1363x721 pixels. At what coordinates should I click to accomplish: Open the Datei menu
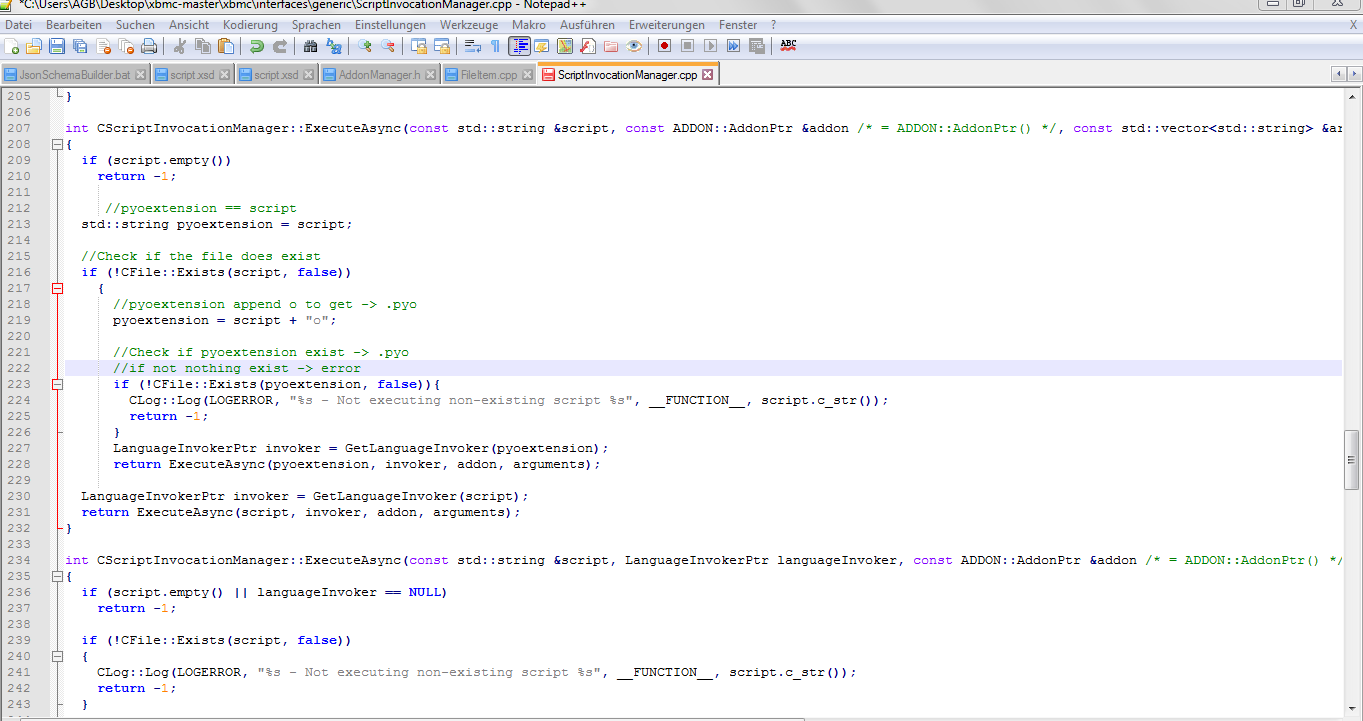coord(19,25)
